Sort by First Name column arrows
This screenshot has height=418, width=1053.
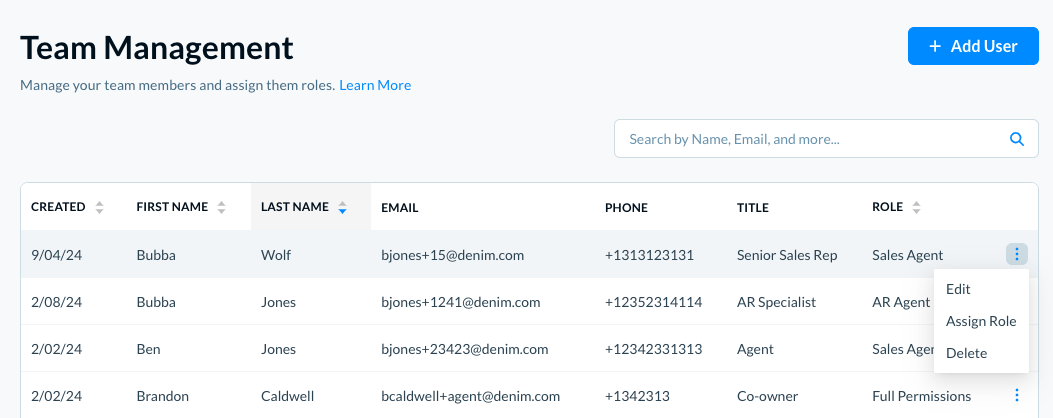[x=222, y=208]
